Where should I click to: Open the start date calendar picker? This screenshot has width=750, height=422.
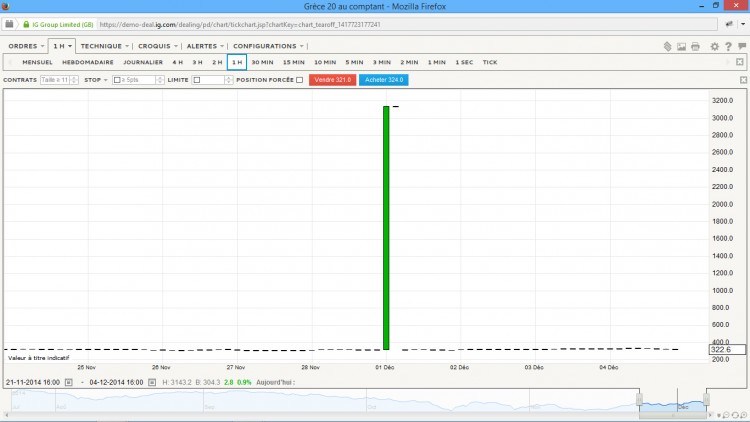click(68, 382)
